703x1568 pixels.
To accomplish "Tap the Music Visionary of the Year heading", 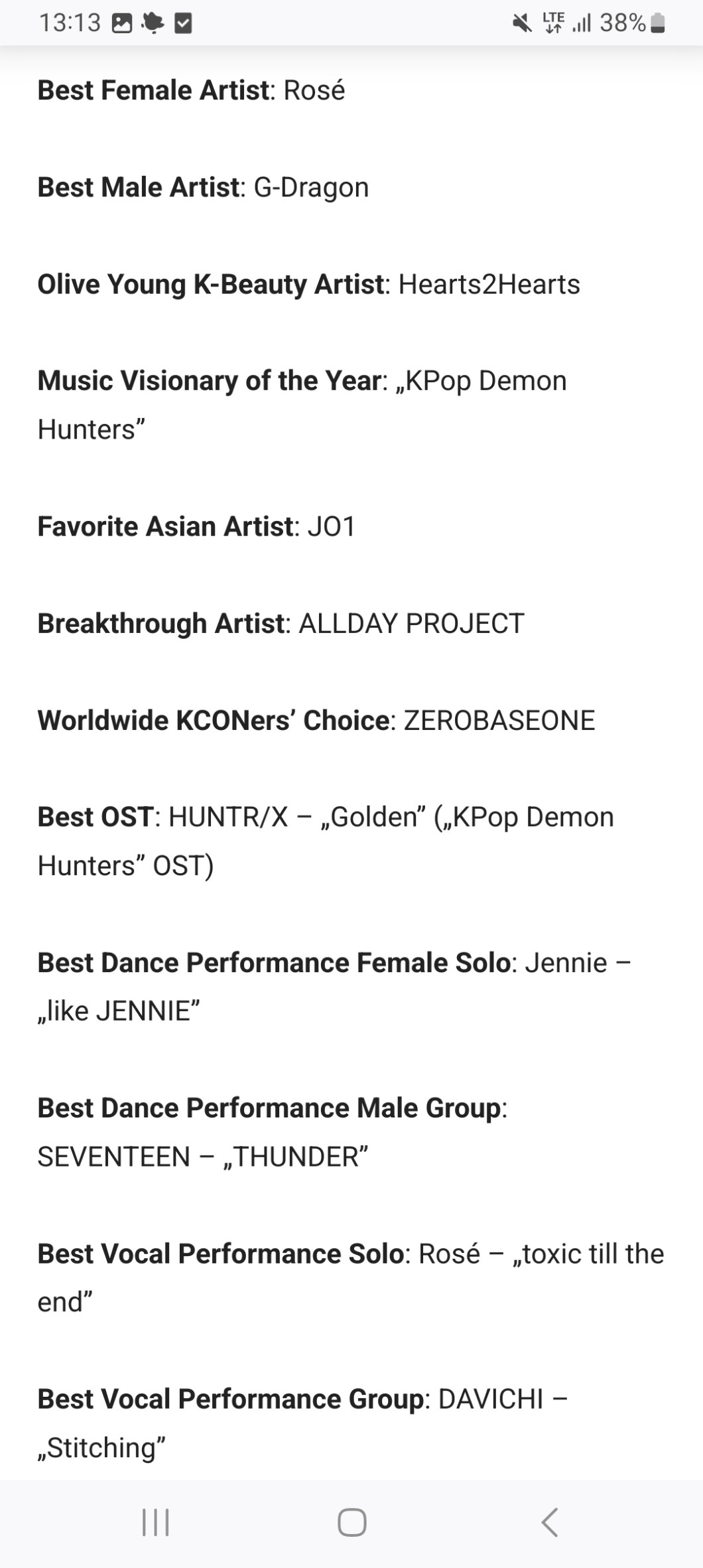I will (209, 381).
